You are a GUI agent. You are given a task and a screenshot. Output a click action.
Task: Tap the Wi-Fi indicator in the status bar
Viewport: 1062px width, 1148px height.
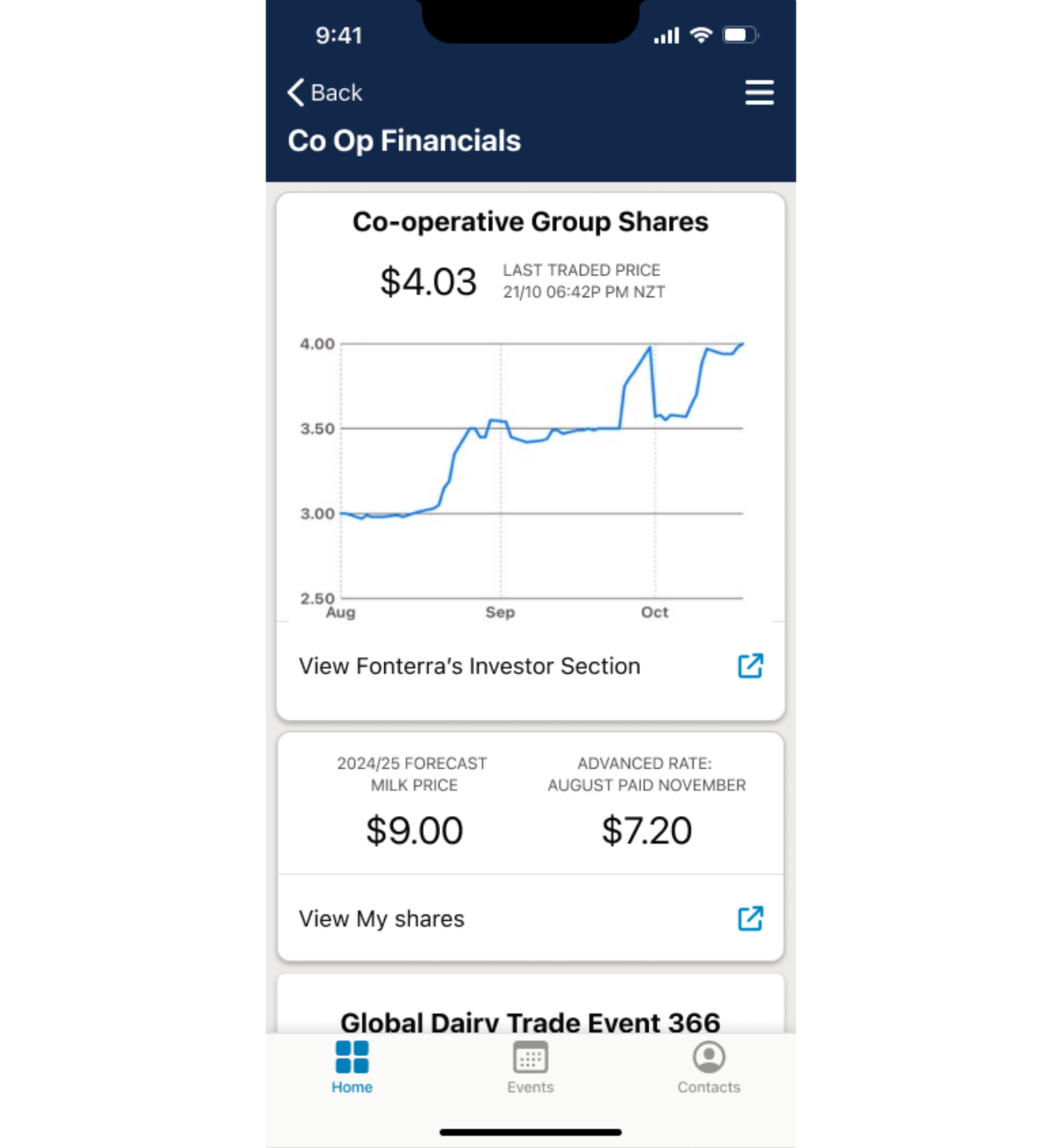pyautogui.click(x=701, y=35)
